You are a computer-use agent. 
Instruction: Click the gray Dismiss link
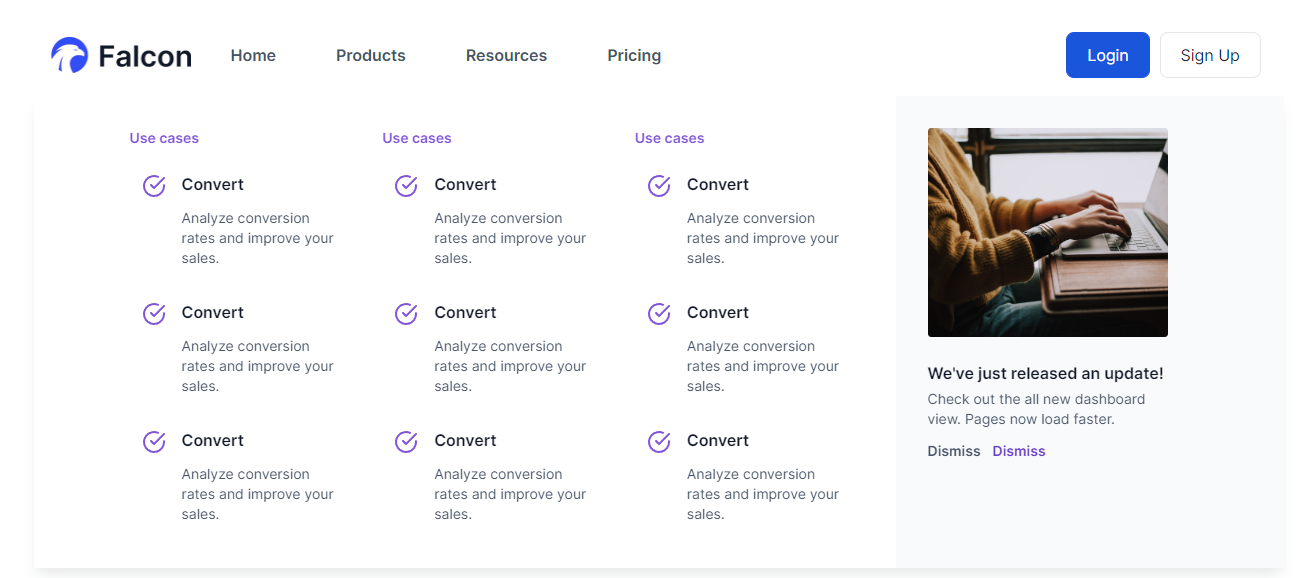954,451
